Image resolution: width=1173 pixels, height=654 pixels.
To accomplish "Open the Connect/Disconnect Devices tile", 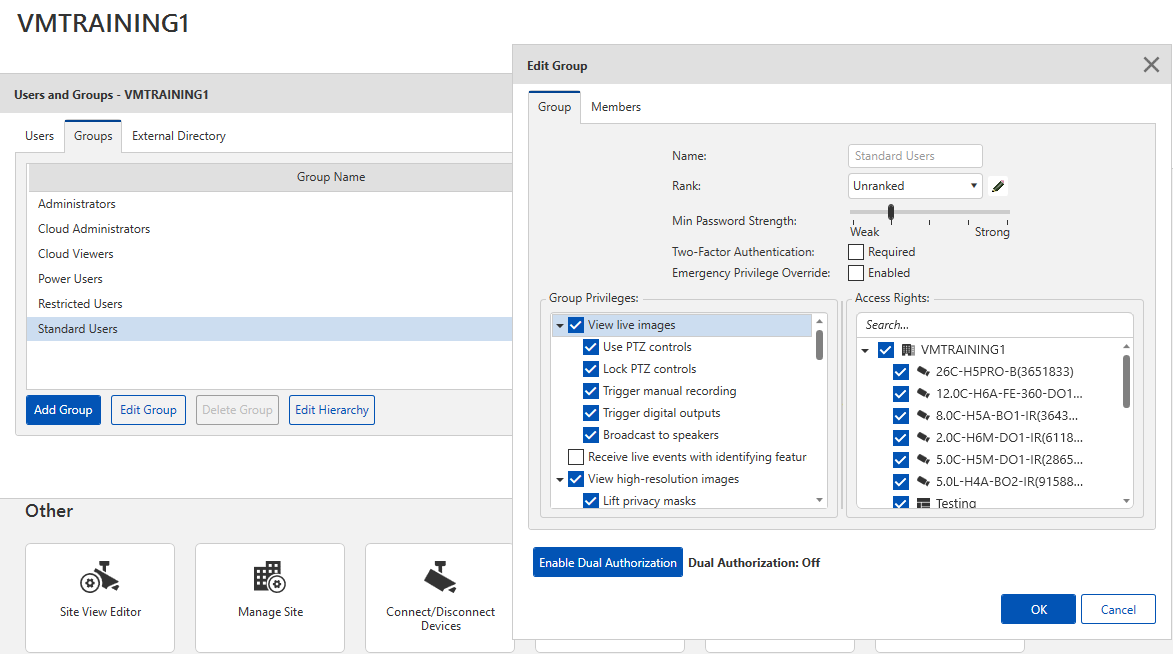I will pyautogui.click(x=440, y=598).
